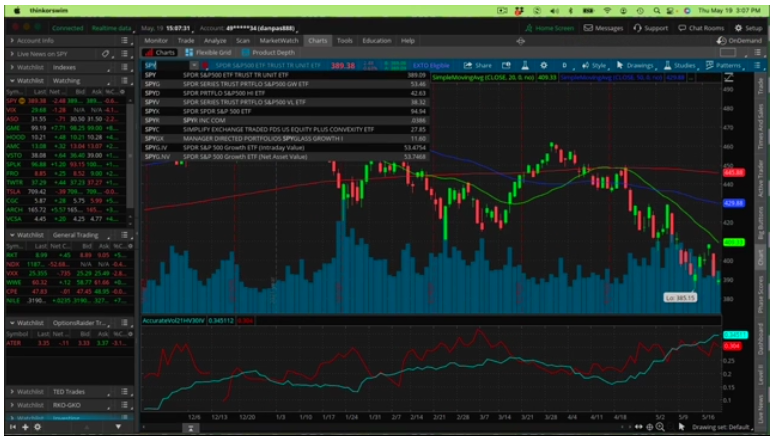
Task: Click link icon in Live News panel
Action: tap(105, 54)
